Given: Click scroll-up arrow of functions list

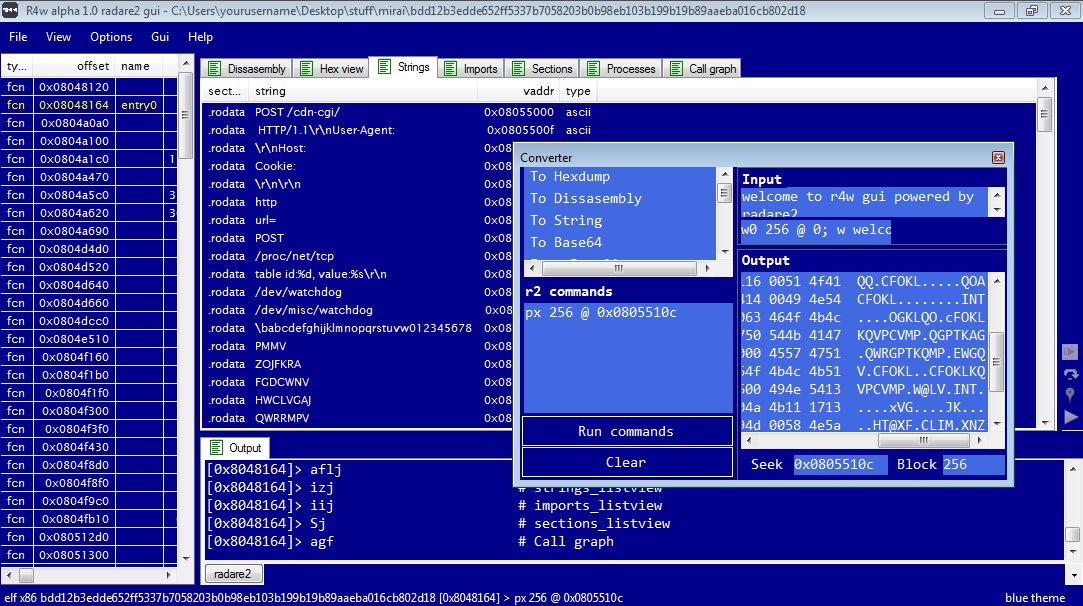Looking at the screenshot, I should tap(186, 64).
